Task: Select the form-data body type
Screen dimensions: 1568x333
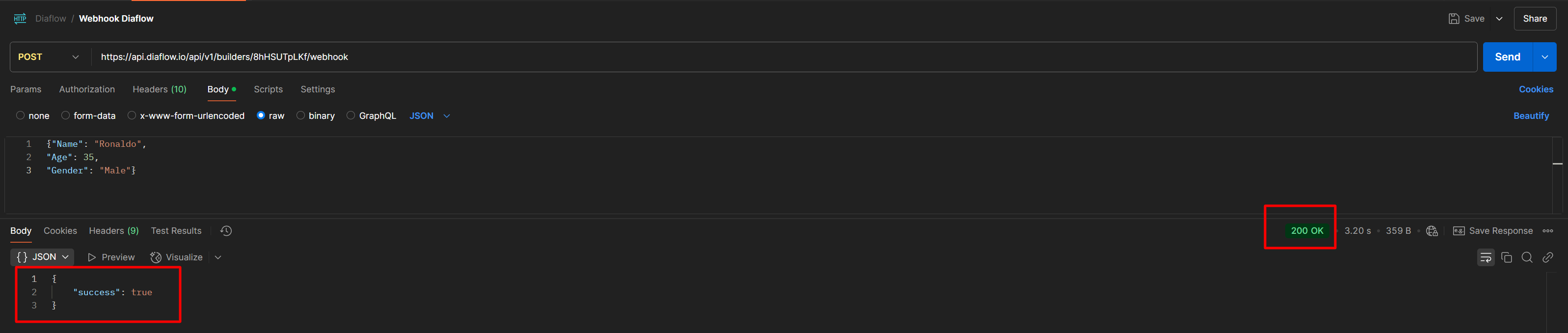Action: pyautogui.click(x=66, y=116)
